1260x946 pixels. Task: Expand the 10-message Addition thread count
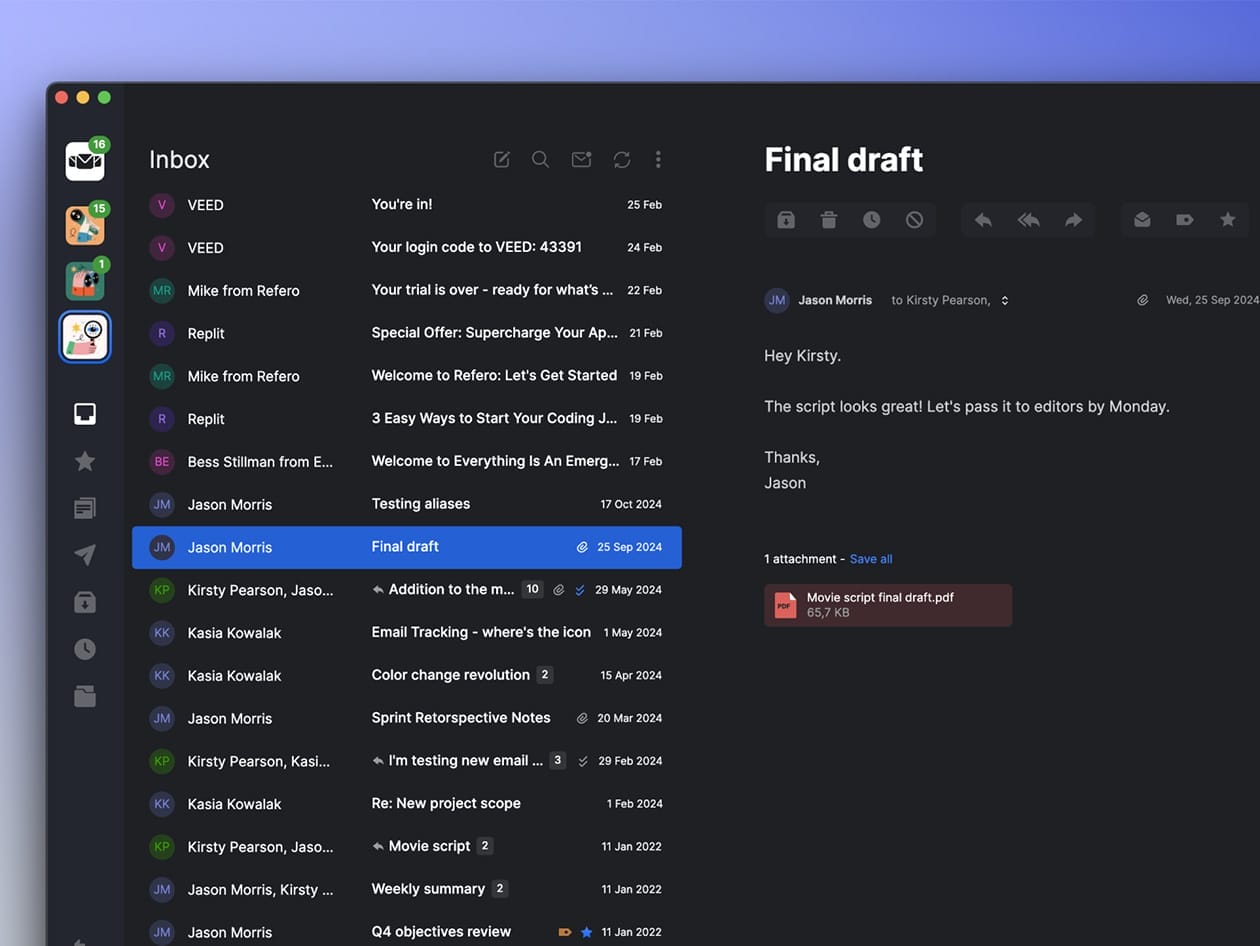pos(532,590)
